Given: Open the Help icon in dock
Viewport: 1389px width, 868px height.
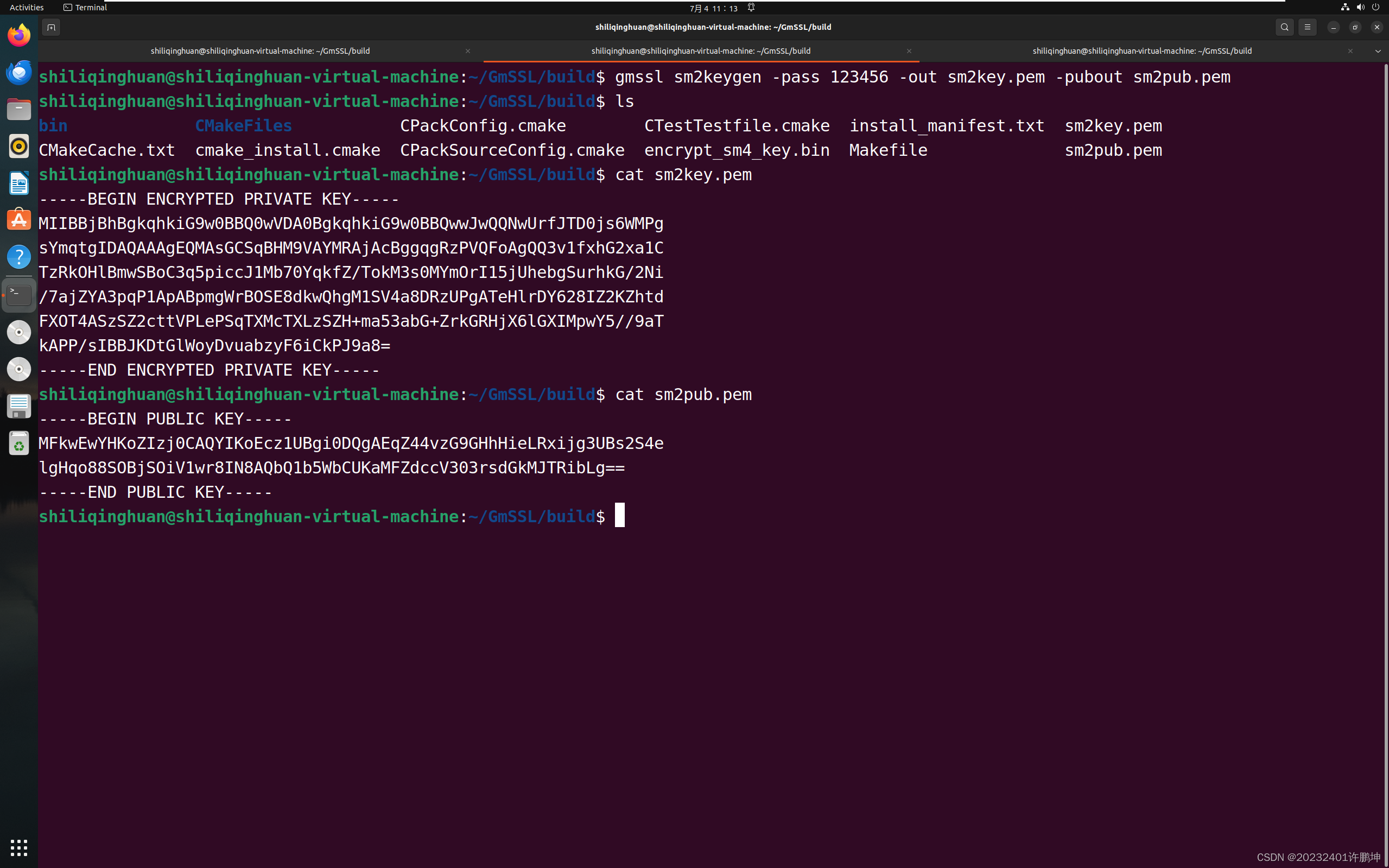Looking at the screenshot, I should click(19, 257).
